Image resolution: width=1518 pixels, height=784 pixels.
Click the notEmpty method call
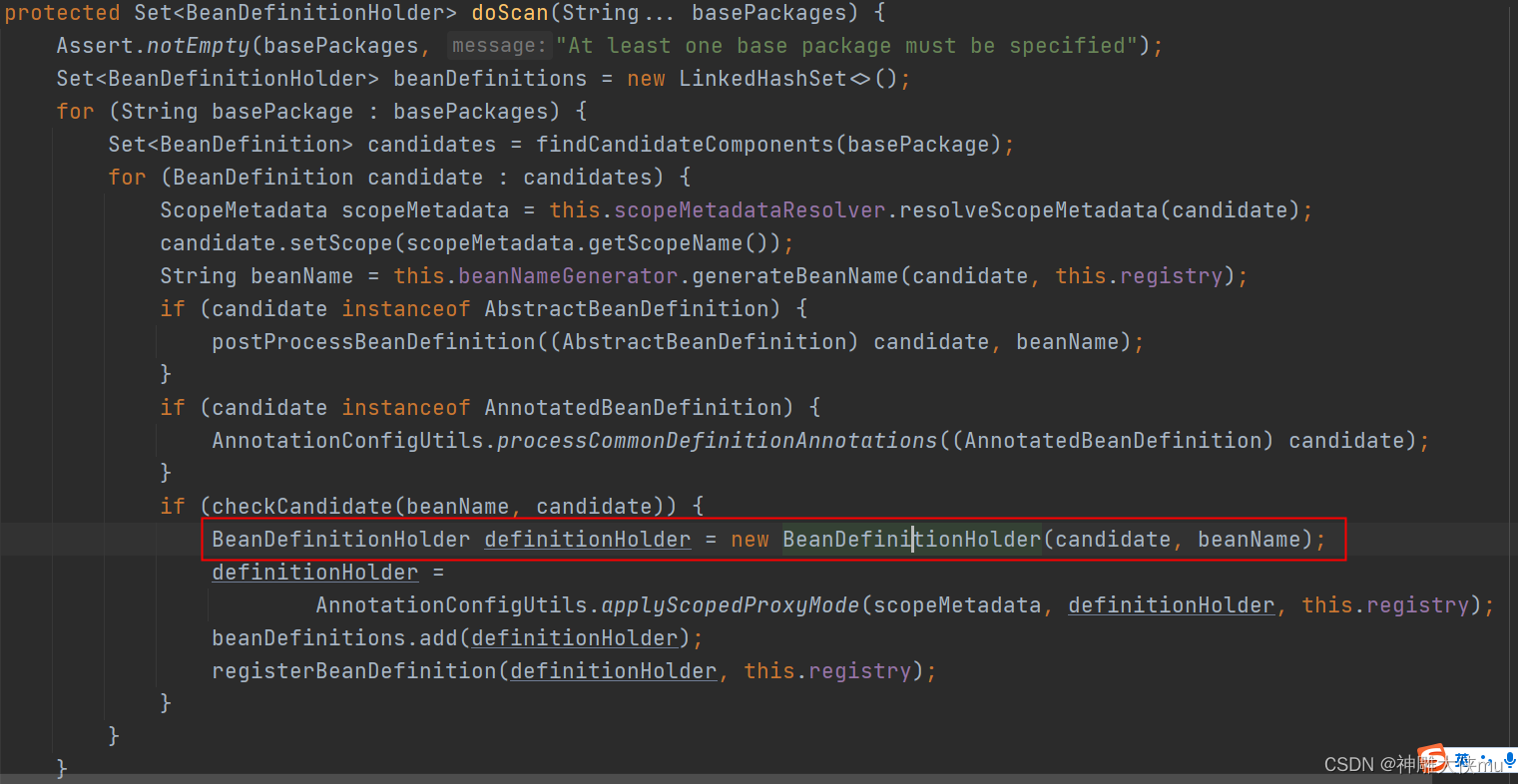pyautogui.click(x=199, y=46)
